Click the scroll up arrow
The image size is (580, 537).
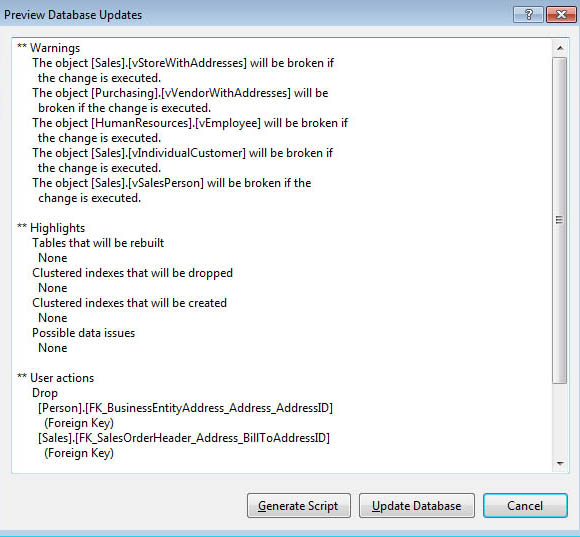560,48
